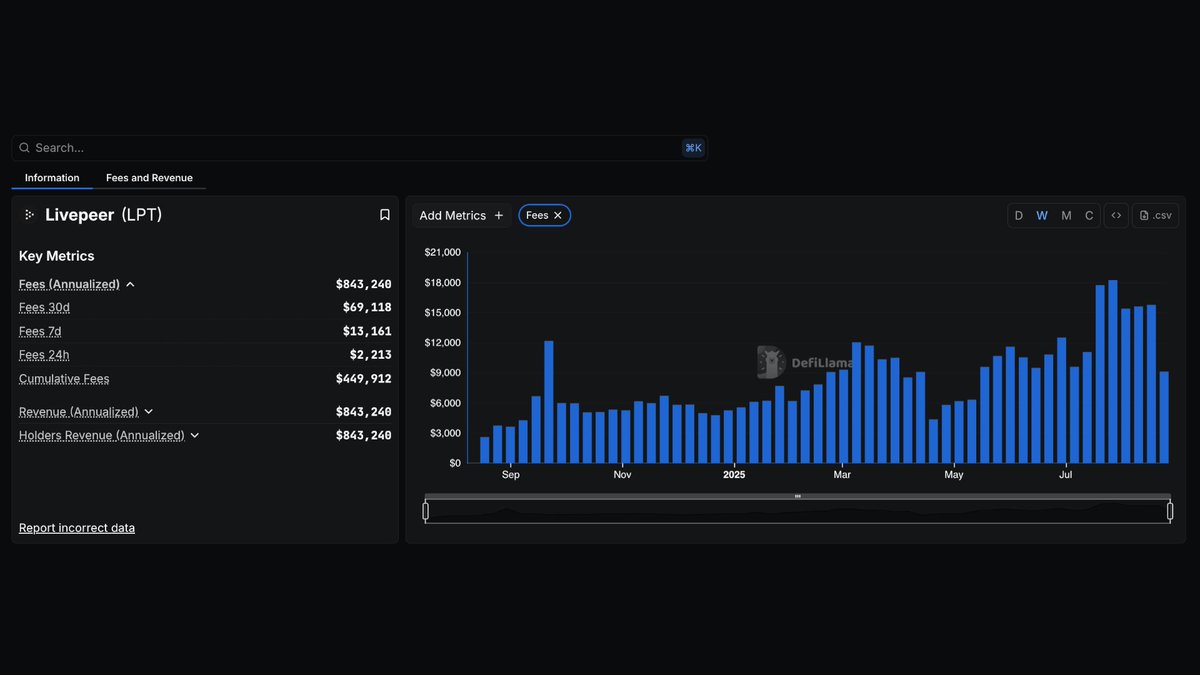This screenshot has height=675, width=1200.
Task: Open embed code via the <> icon
Action: (1116, 215)
